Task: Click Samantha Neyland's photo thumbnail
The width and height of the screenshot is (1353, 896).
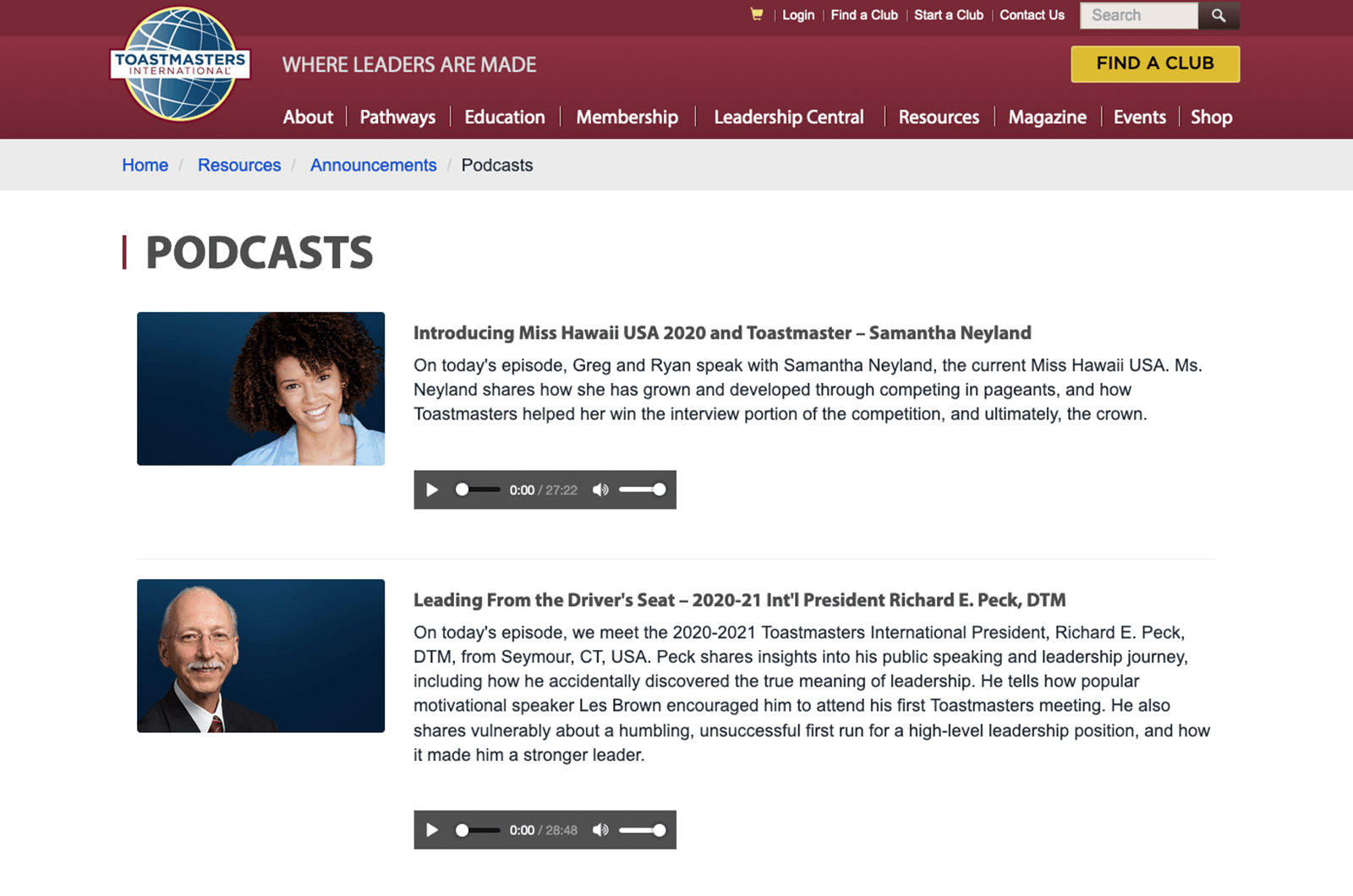Action: pos(260,389)
